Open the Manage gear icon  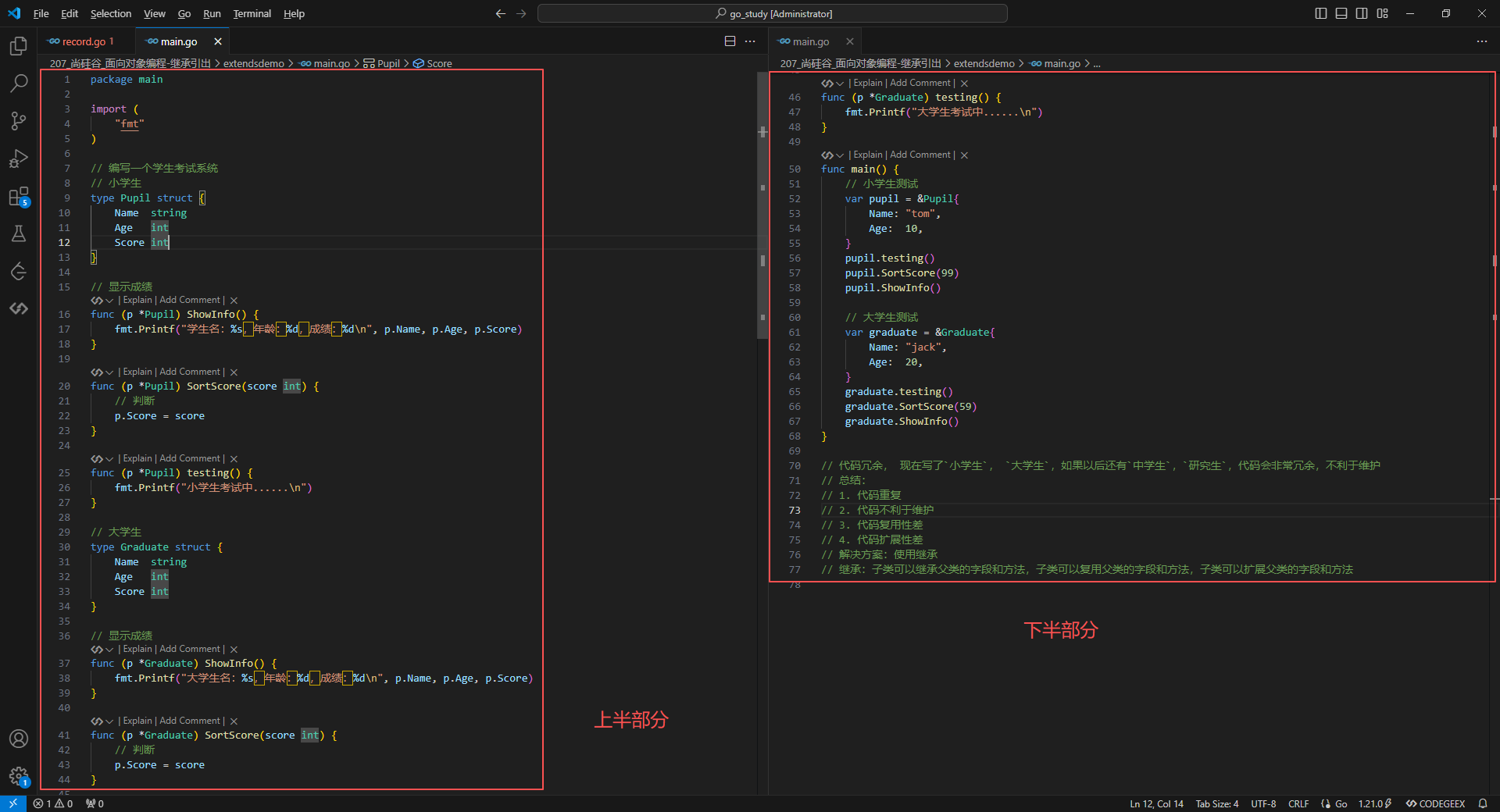(19, 776)
